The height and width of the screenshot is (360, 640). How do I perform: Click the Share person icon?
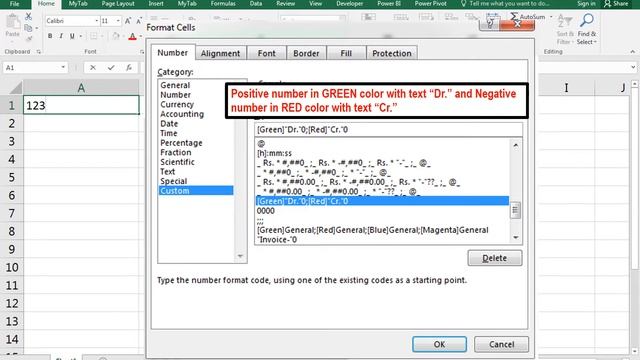[608, 4]
